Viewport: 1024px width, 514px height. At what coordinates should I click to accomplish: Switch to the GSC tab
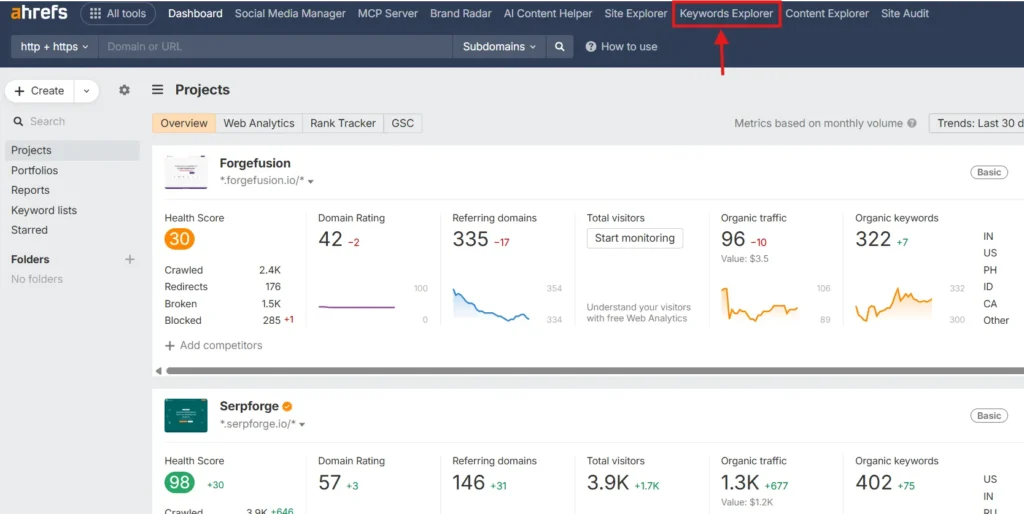click(x=402, y=123)
